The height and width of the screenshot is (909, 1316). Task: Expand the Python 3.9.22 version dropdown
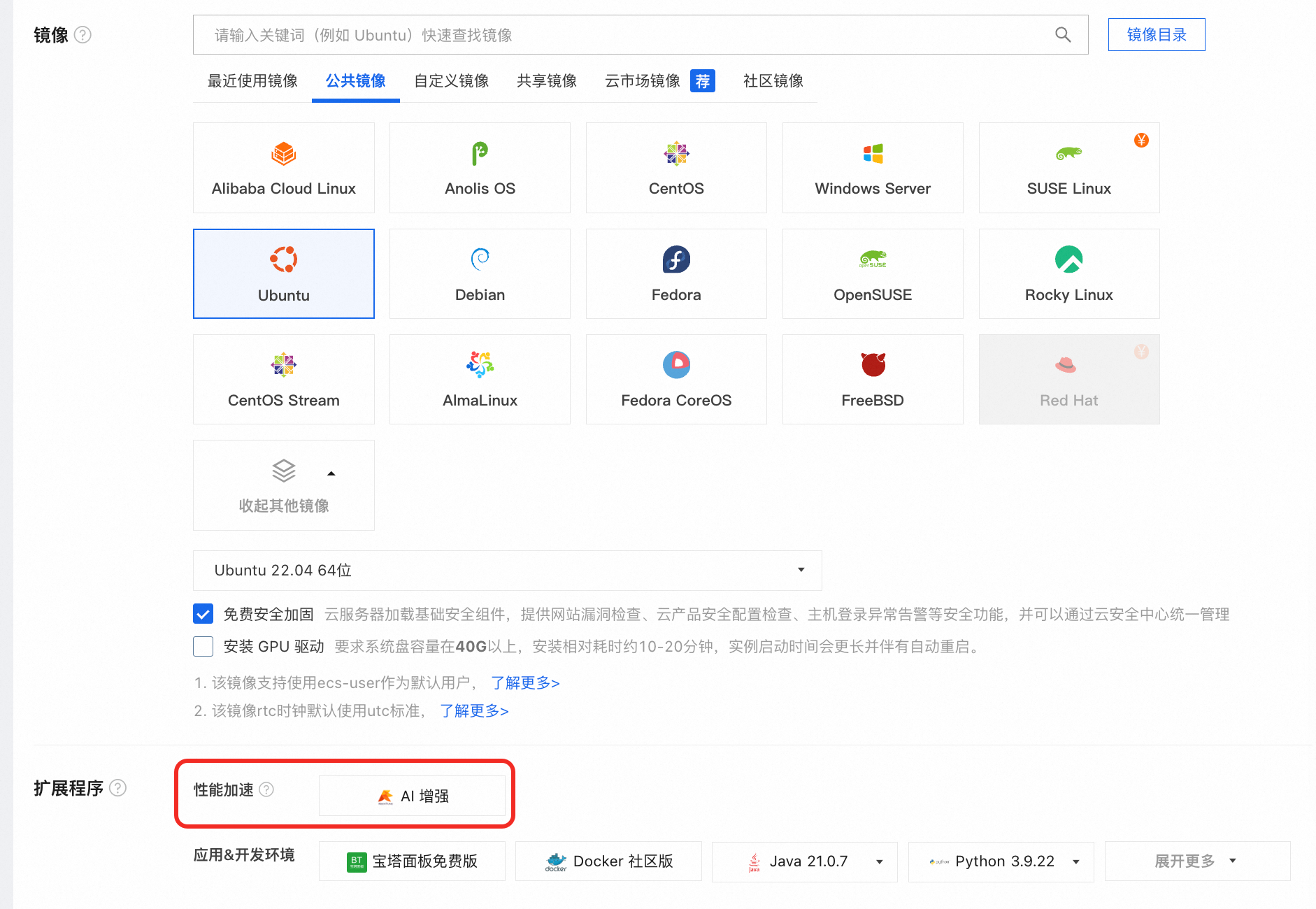coord(1076,861)
